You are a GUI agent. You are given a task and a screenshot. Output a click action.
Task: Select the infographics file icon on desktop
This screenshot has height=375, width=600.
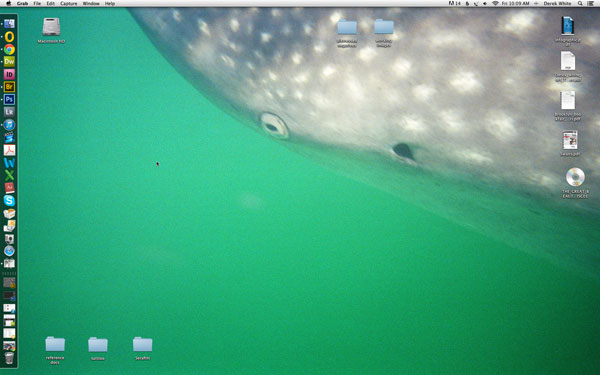point(568,26)
